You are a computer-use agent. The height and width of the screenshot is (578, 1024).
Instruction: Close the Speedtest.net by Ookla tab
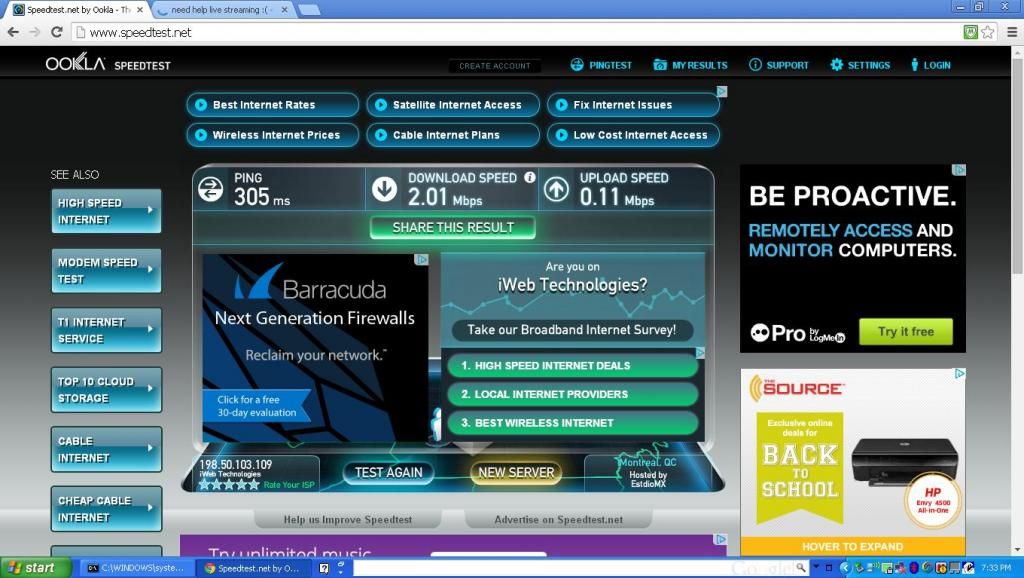point(139,10)
